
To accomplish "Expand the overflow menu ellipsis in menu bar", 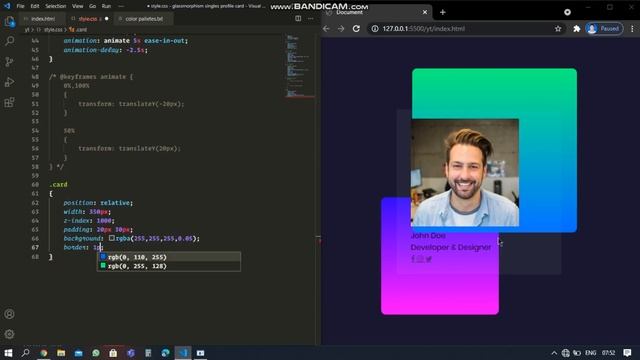I will [121, 6].
